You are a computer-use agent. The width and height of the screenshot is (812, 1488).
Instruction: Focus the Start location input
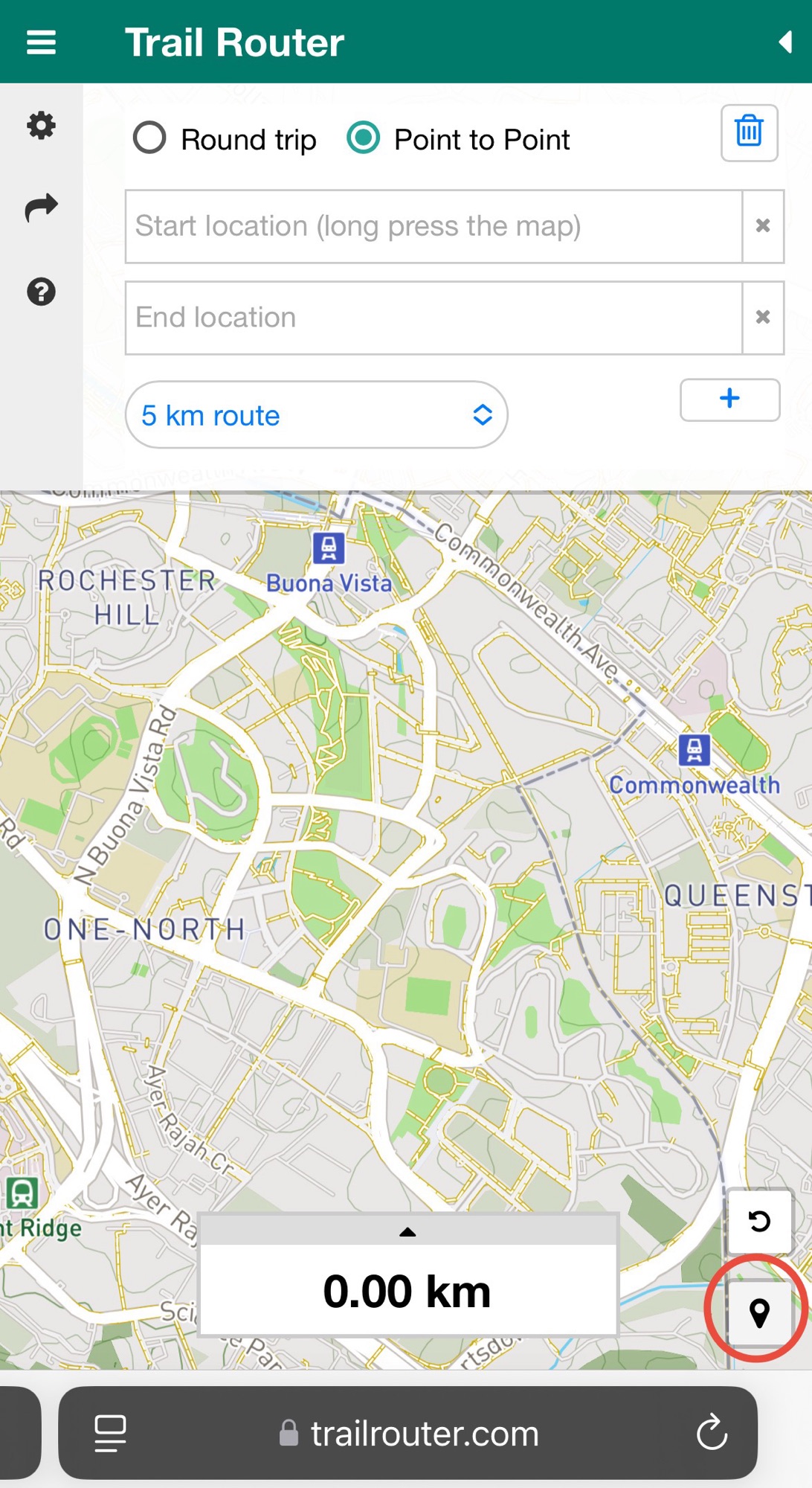pos(434,226)
